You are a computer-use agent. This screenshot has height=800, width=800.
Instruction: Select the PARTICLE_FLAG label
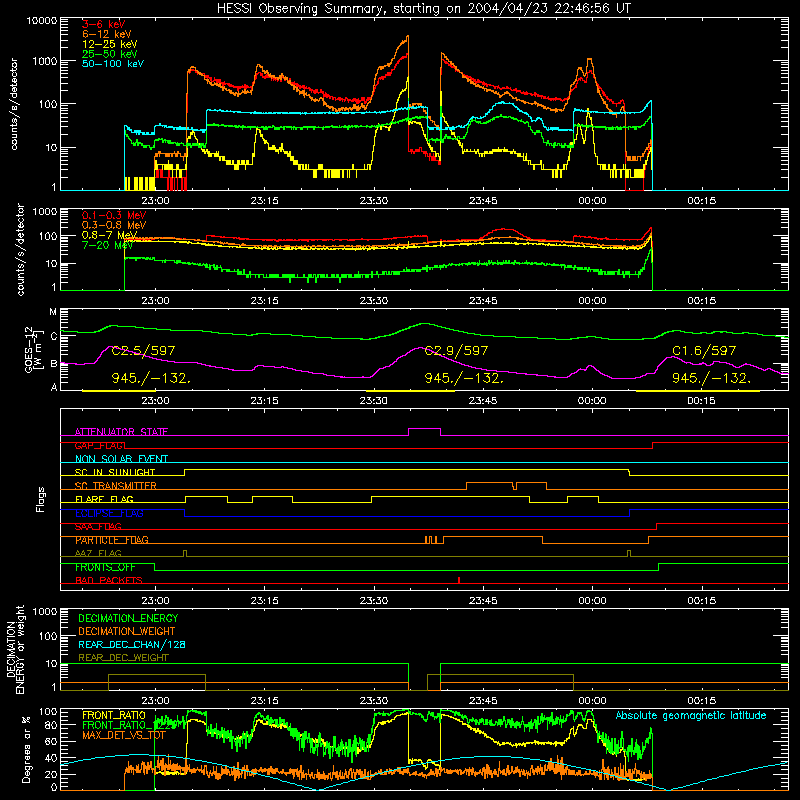pyautogui.click(x=112, y=540)
